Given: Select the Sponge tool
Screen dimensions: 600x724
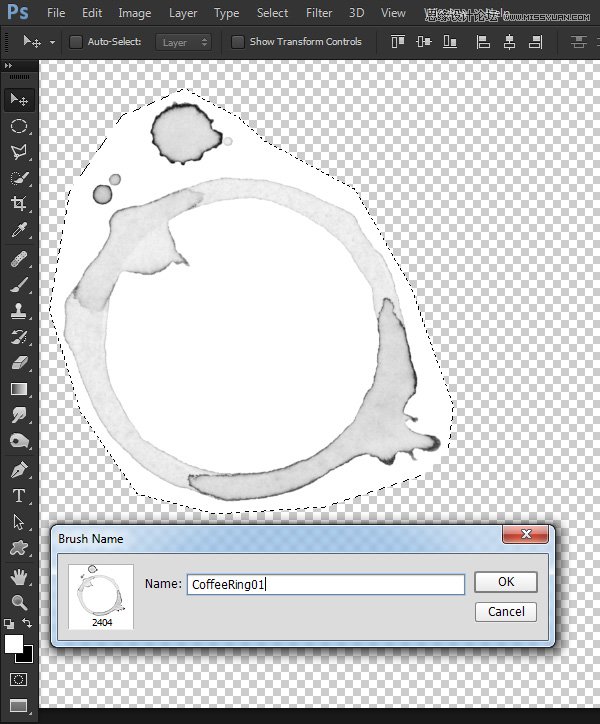Looking at the screenshot, I should pos(19,440).
